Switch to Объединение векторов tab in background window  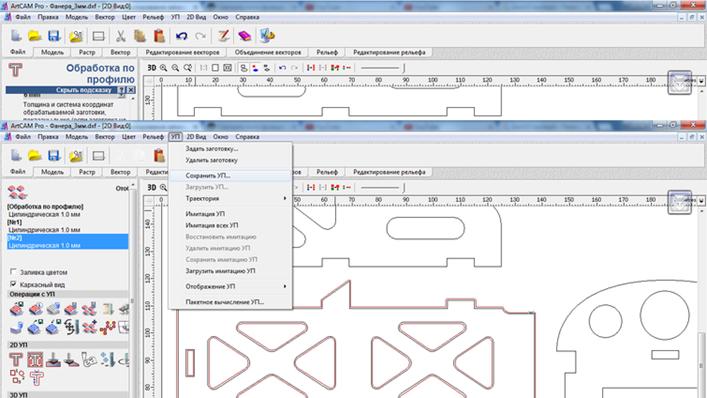[268, 52]
